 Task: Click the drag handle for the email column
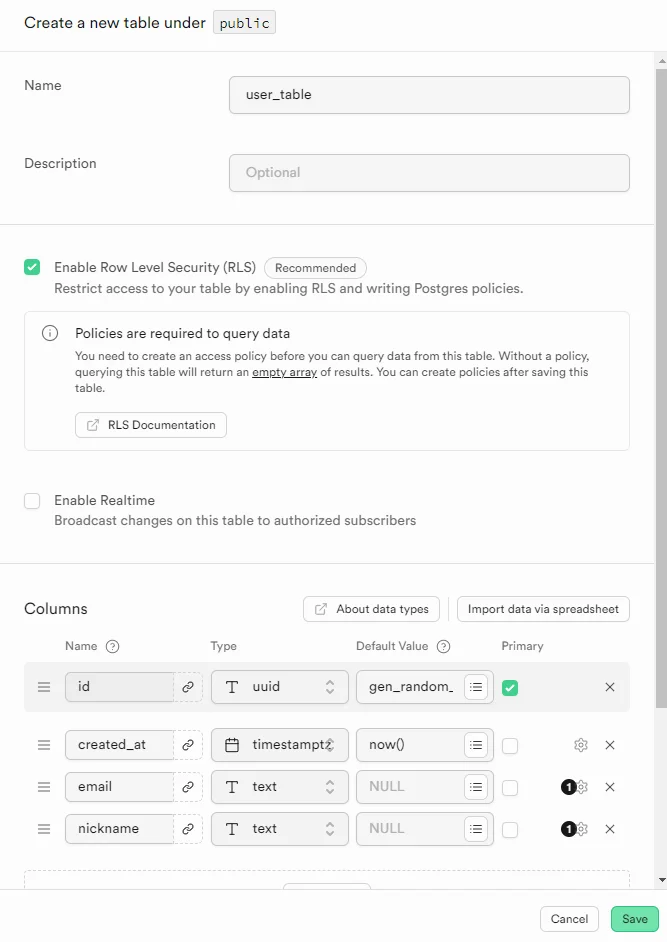44,787
